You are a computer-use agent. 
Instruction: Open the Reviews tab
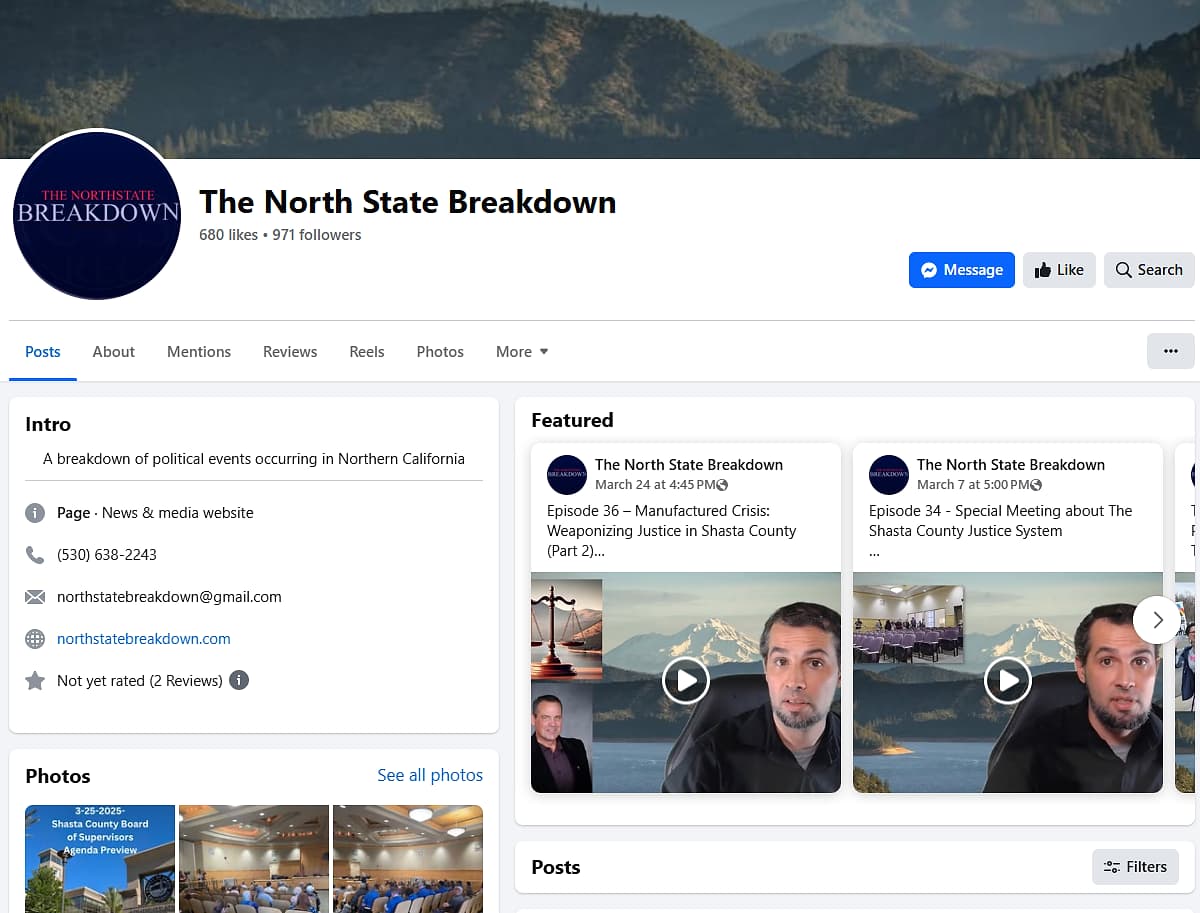click(x=290, y=352)
